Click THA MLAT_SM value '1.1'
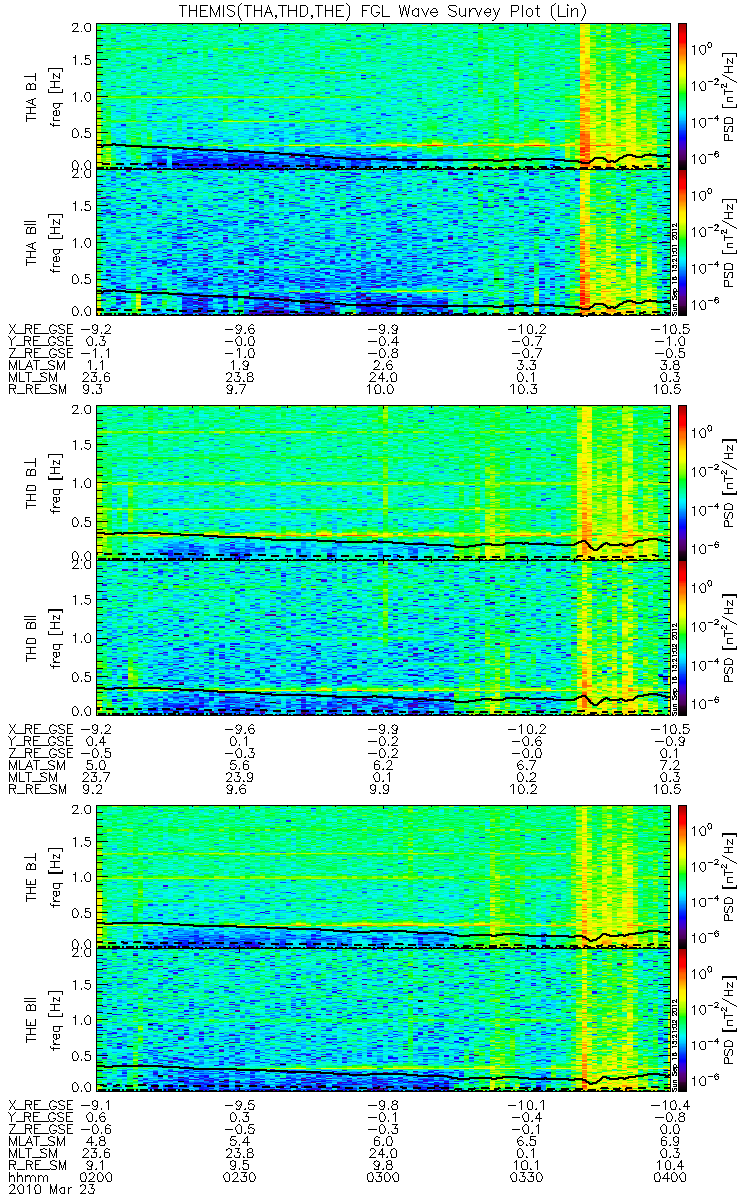The width and height of the screenshot is (750, 1200). coord(96,367)
